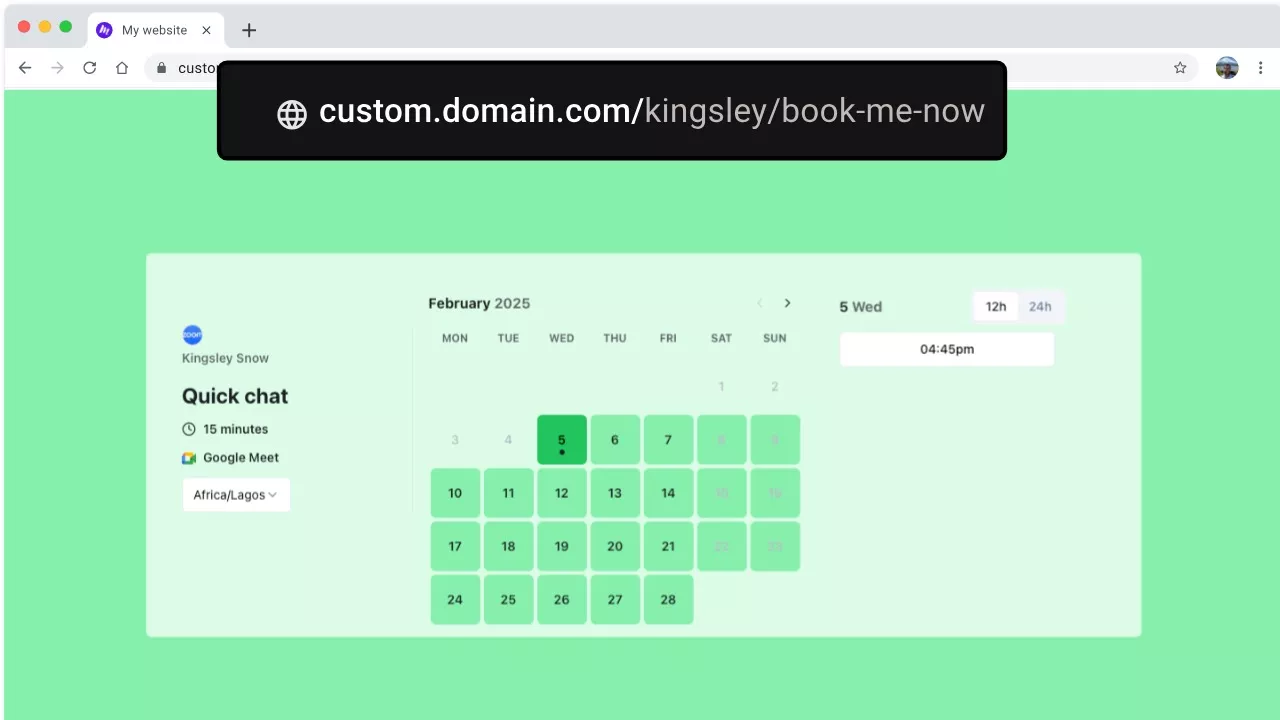This screenshot has width=1280, height=720.
Task: Switch time format to 24h
Action: tap(1040, 307)
